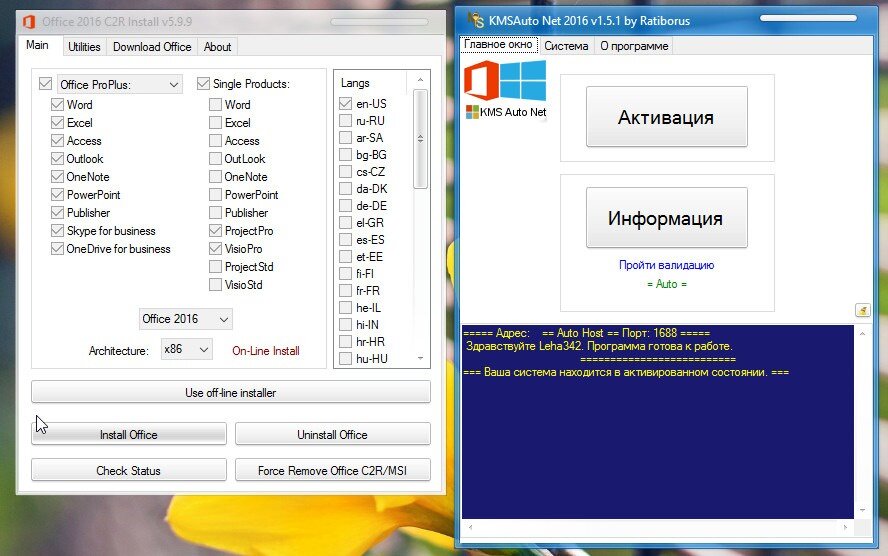Uncheck Word under Office ProPlus
Screen dimensions: 888x556
(x=57, y=105)
